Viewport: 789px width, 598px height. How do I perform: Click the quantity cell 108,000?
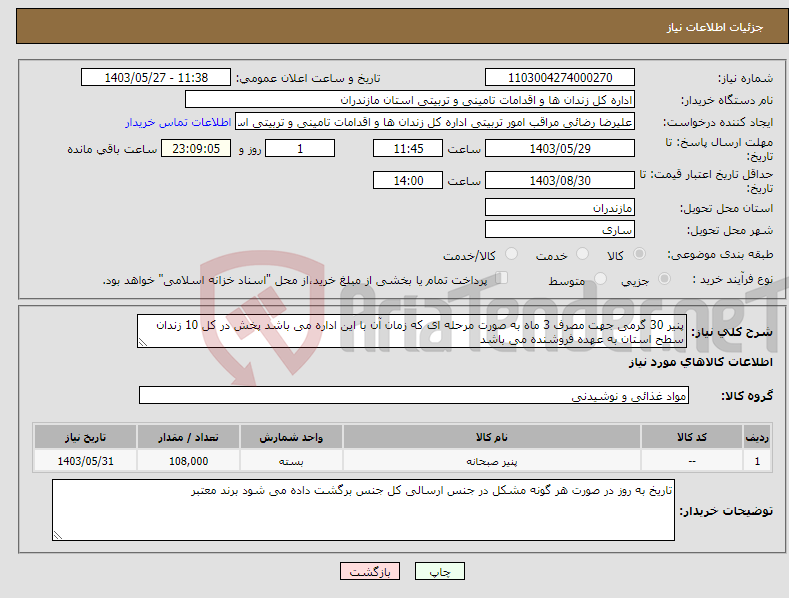pos(189,461)
